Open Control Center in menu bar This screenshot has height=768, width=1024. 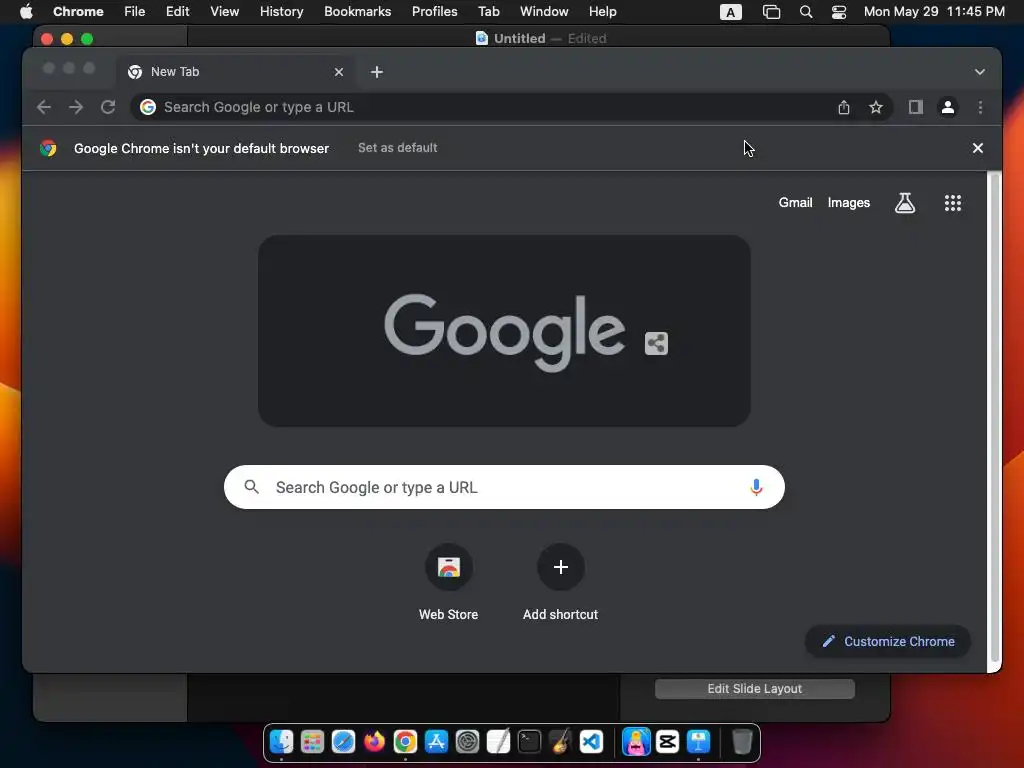coord(839,12)
